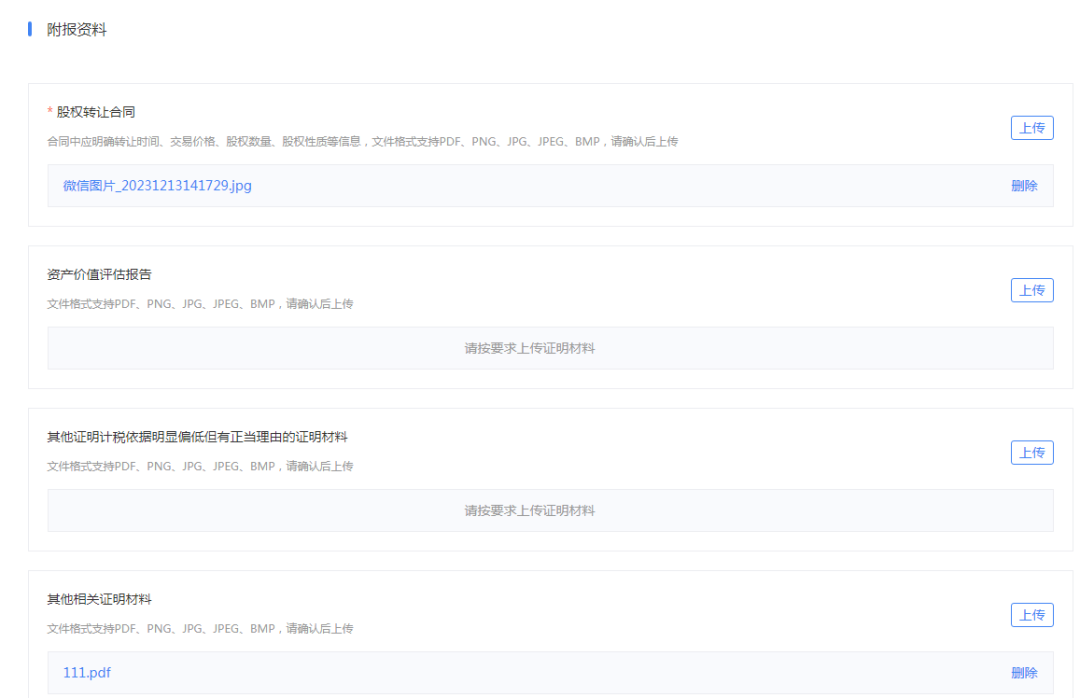1080x698 pixels.
Task: Click 上传 for 其他证明计税依据明显偏低 materials
Action: (x=1032, y=453)
